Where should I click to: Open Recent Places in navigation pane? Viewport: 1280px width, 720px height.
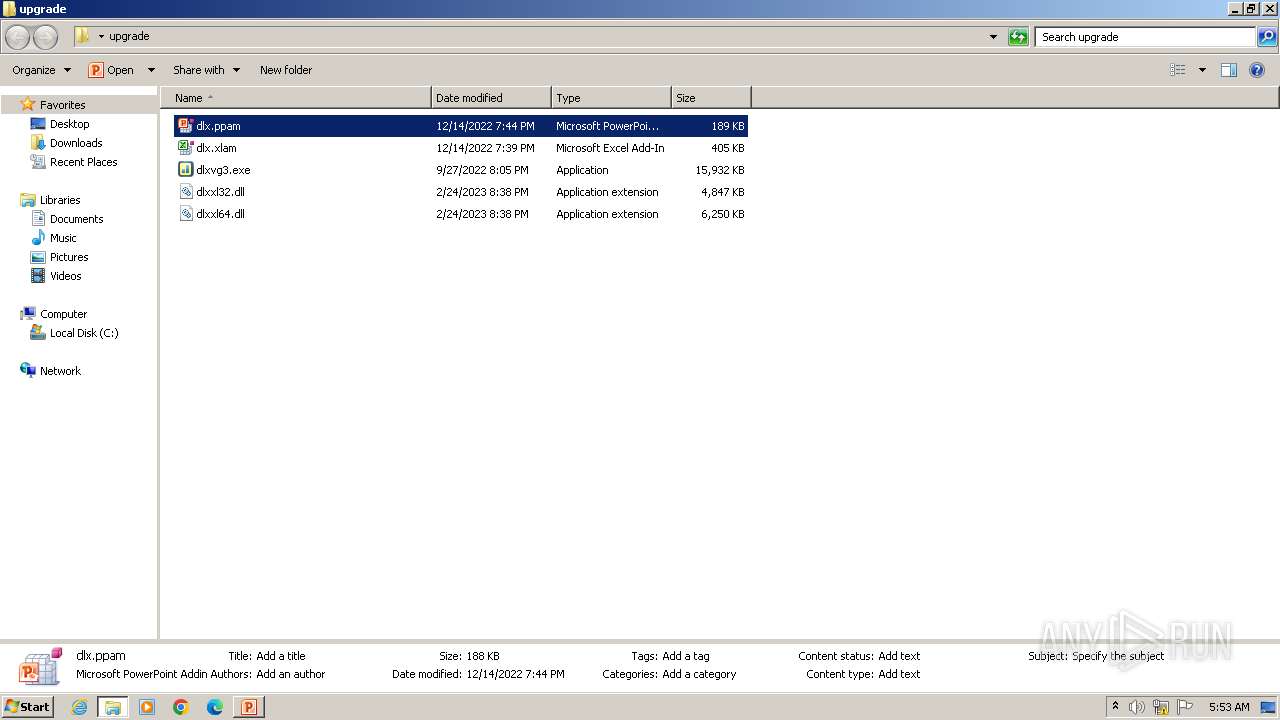click(x=83, y=162)
